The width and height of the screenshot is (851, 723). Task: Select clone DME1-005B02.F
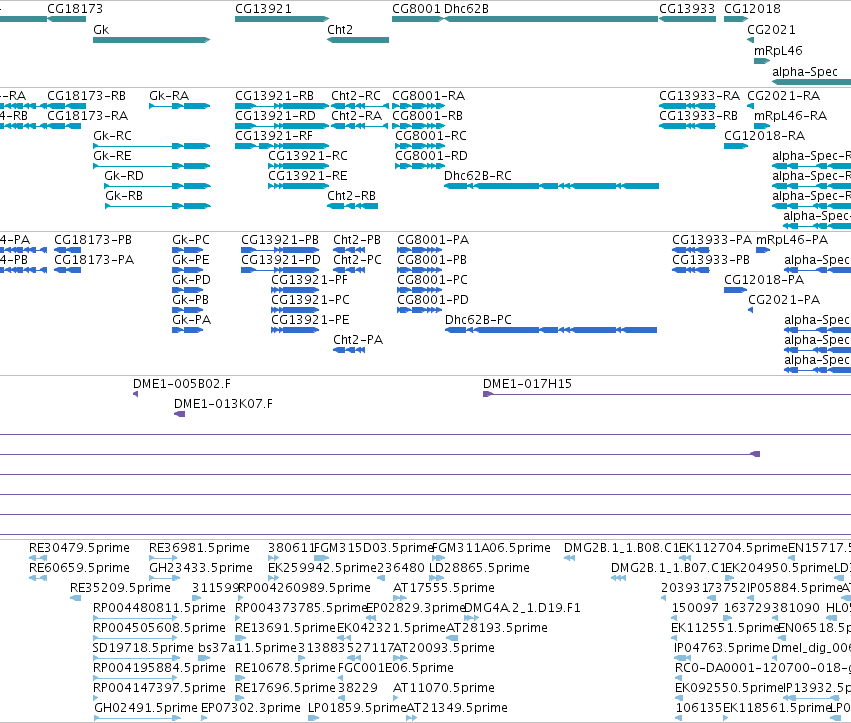(136, 394)
